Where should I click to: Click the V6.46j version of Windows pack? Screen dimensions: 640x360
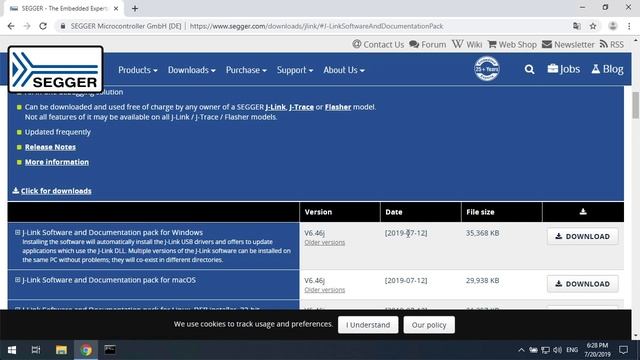tap(315, 233)
